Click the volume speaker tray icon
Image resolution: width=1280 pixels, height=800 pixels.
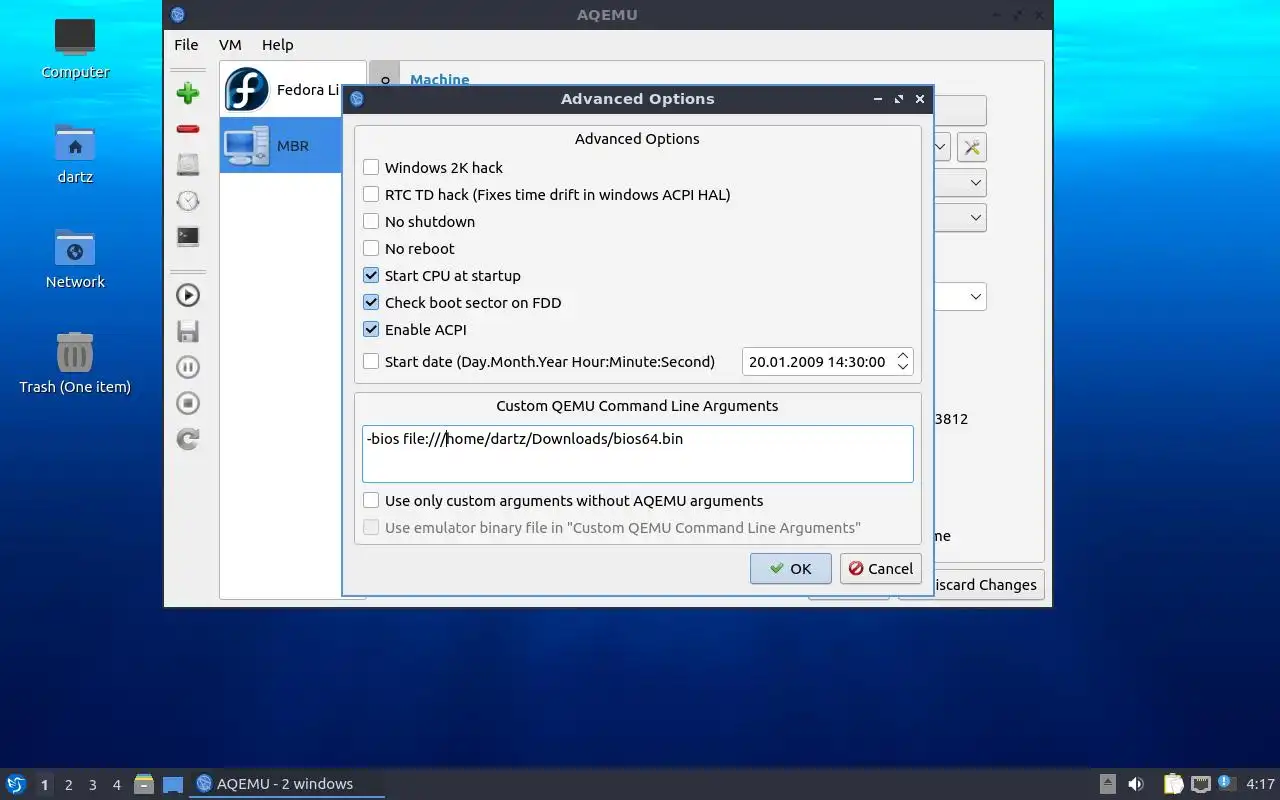1136,784
